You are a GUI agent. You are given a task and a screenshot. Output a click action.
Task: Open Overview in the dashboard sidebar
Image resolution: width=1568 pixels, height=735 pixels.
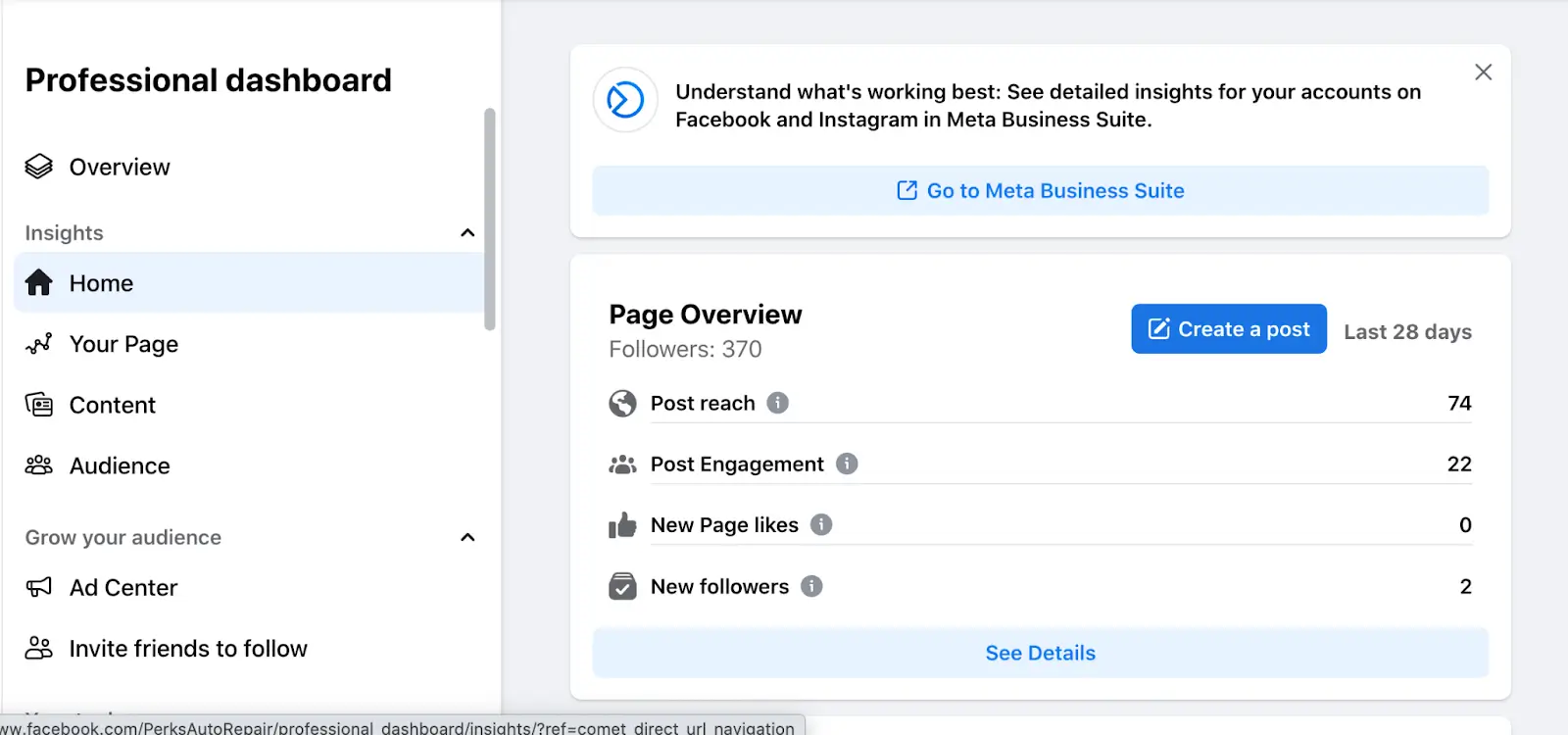point(249,167)
